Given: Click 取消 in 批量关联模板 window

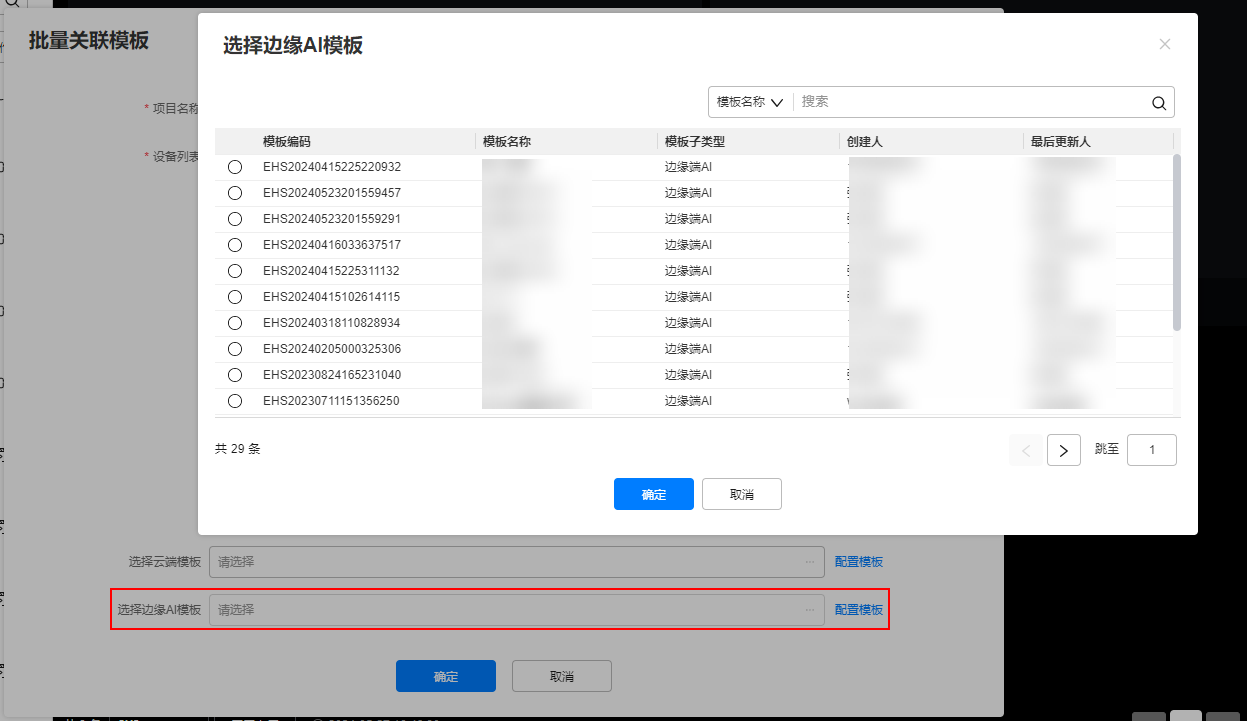Looking at the screenshot, I should pos(562,676).
